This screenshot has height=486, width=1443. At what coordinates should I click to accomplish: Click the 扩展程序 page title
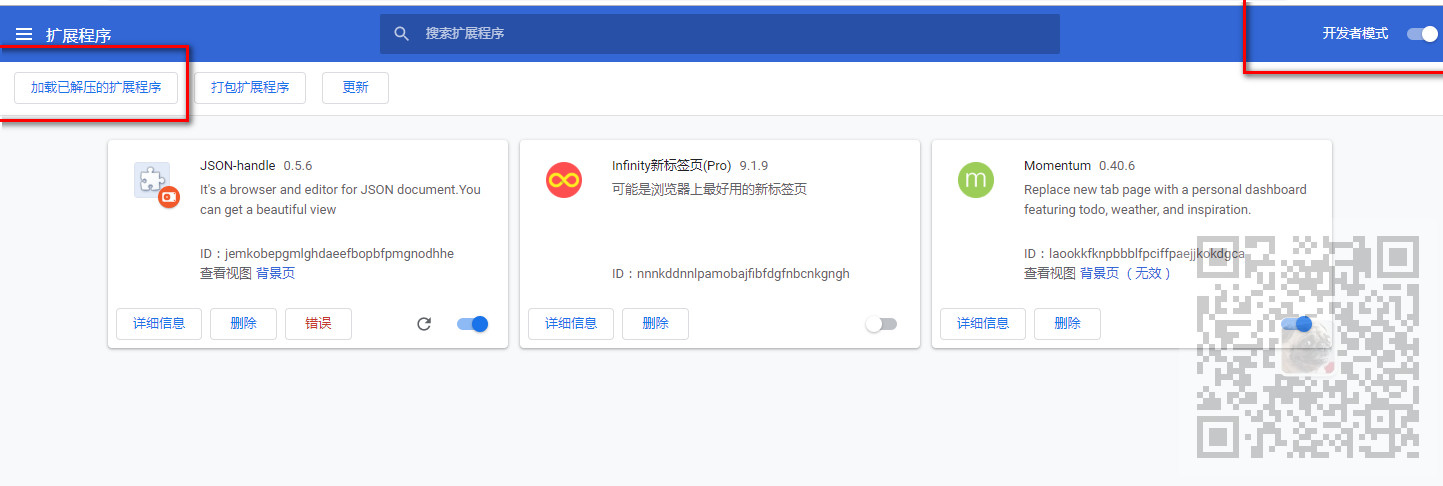(x=78, y=35)
